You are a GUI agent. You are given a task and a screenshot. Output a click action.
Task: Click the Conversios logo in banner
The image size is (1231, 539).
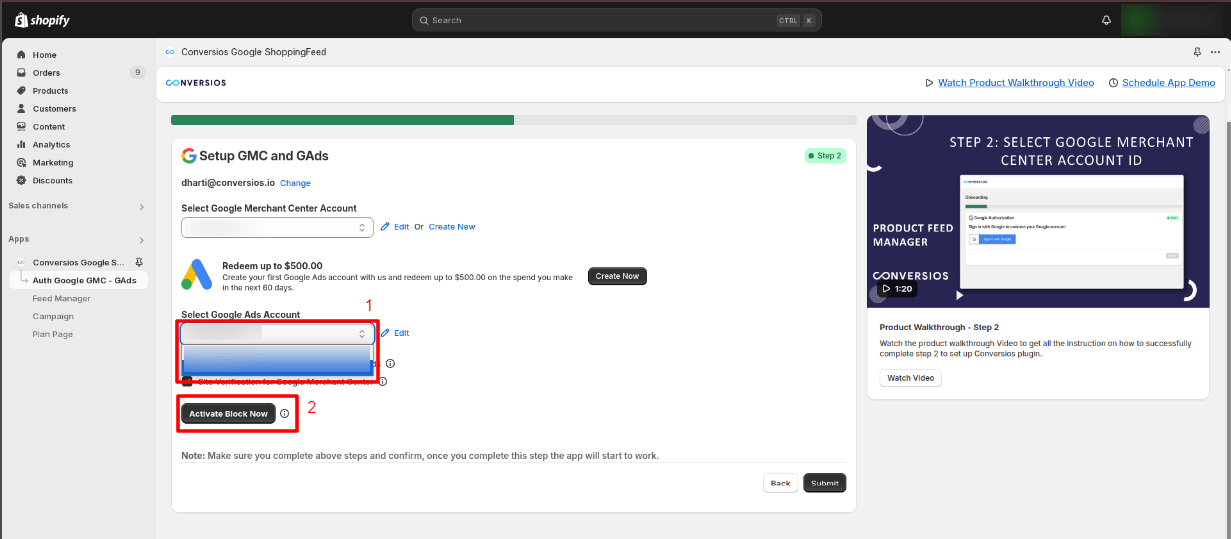[x=196, y=83]
